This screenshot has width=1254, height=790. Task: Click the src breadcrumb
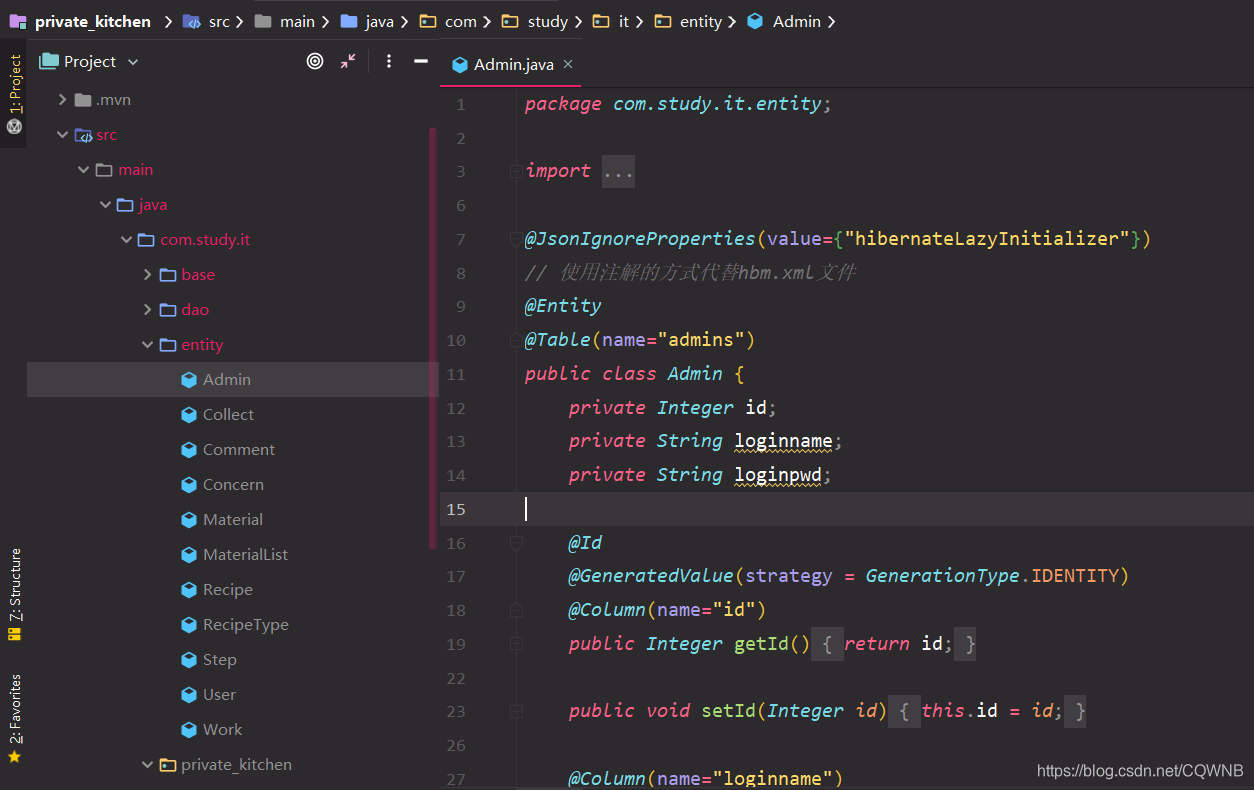point(207,21)
